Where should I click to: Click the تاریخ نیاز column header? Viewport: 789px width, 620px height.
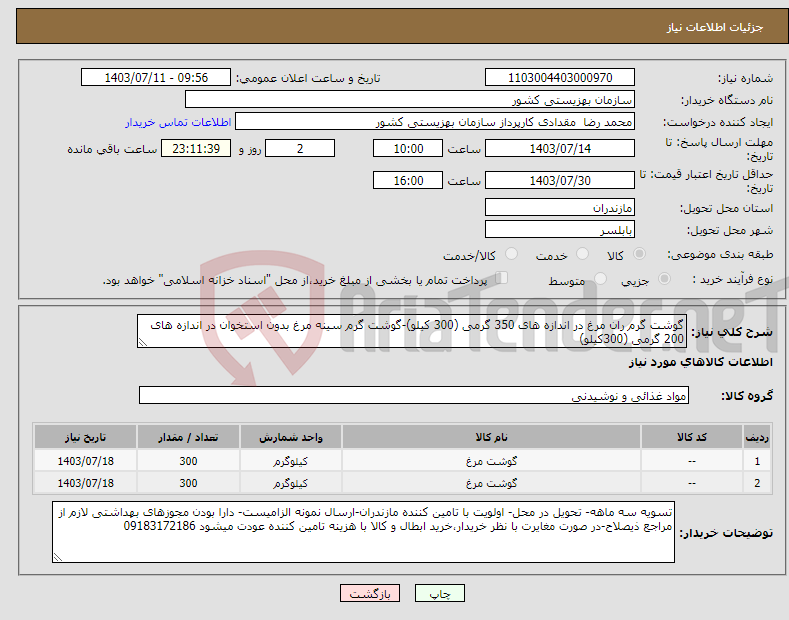(85, 437)
